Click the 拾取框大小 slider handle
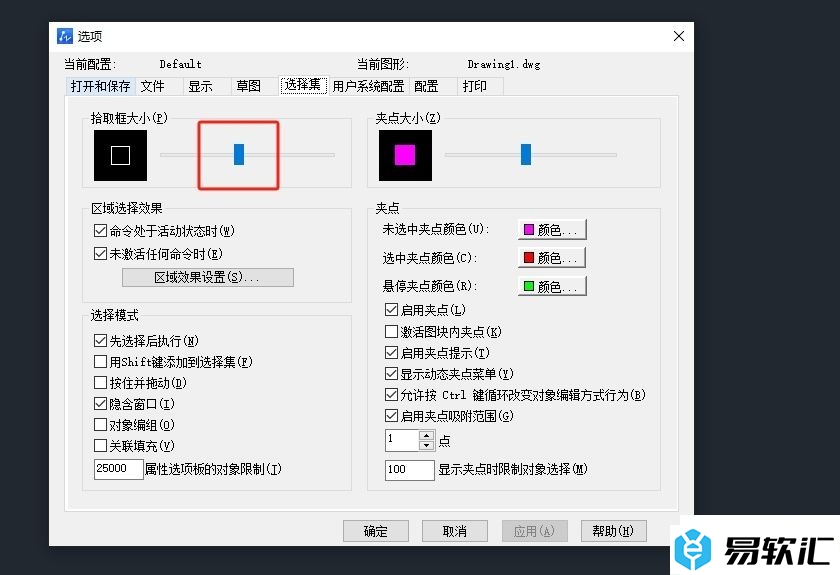Image resolution: width=840 pixels, height=575 pixels. pyautogui.click(x=239, y=155)
